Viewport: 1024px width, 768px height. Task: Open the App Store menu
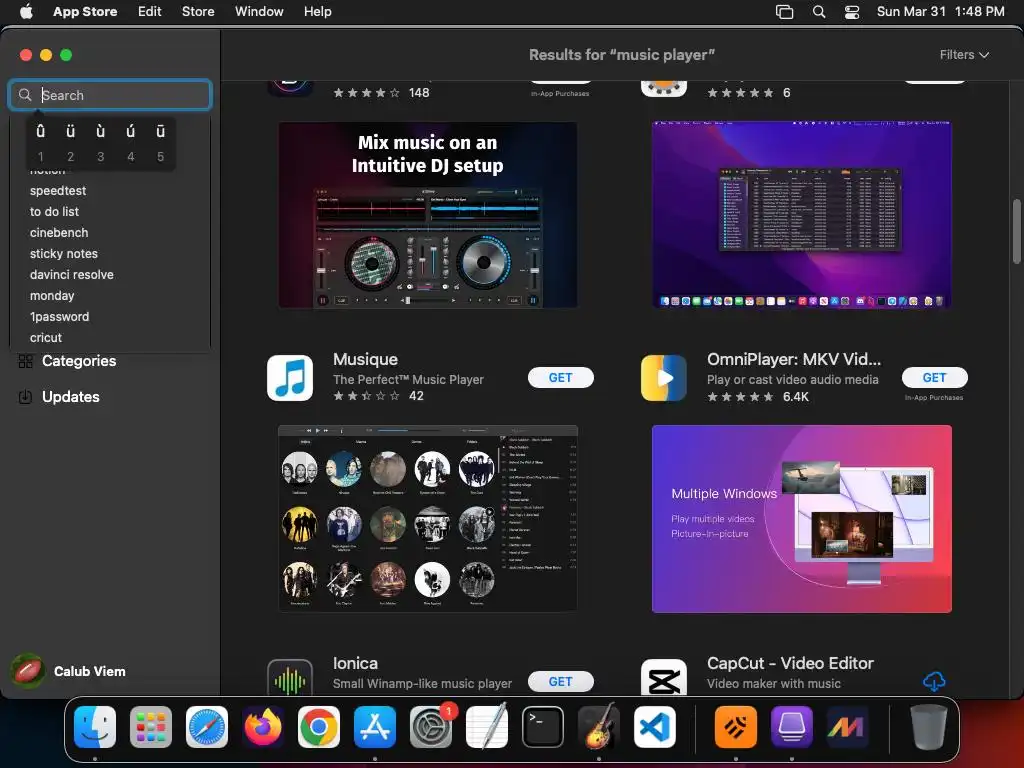click(x=85, y=12)
